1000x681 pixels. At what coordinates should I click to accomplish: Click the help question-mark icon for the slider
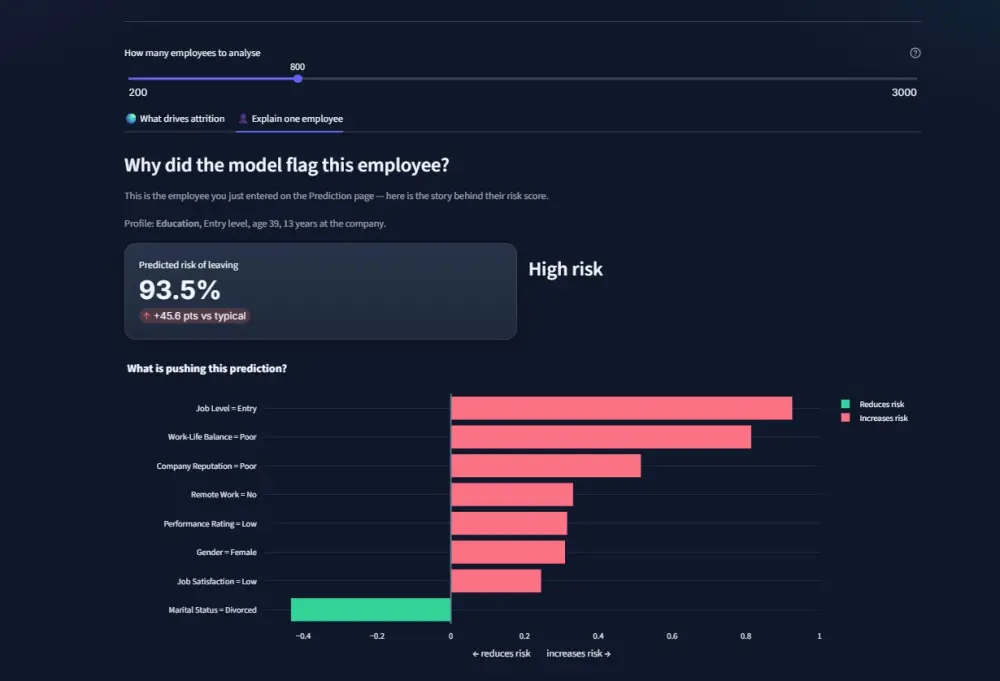click(915, 53)
